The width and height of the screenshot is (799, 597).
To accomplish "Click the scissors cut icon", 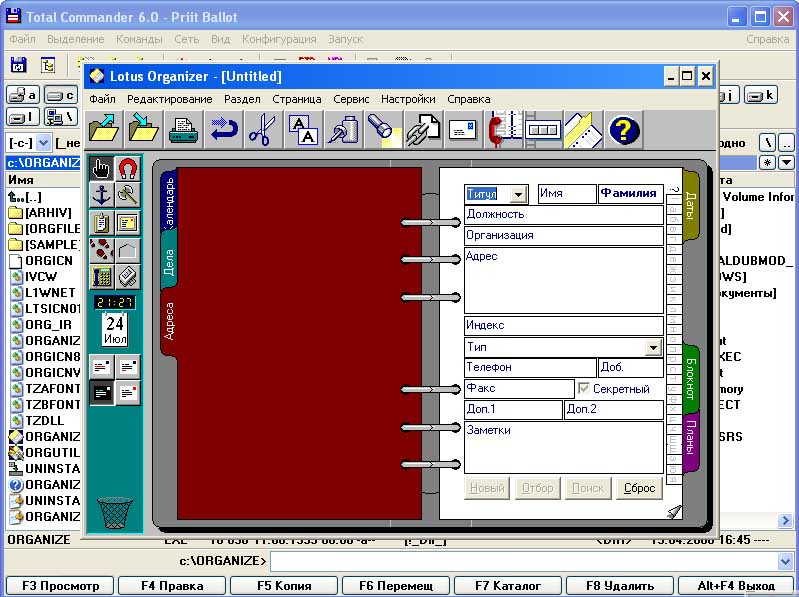I will pos(261,130).
